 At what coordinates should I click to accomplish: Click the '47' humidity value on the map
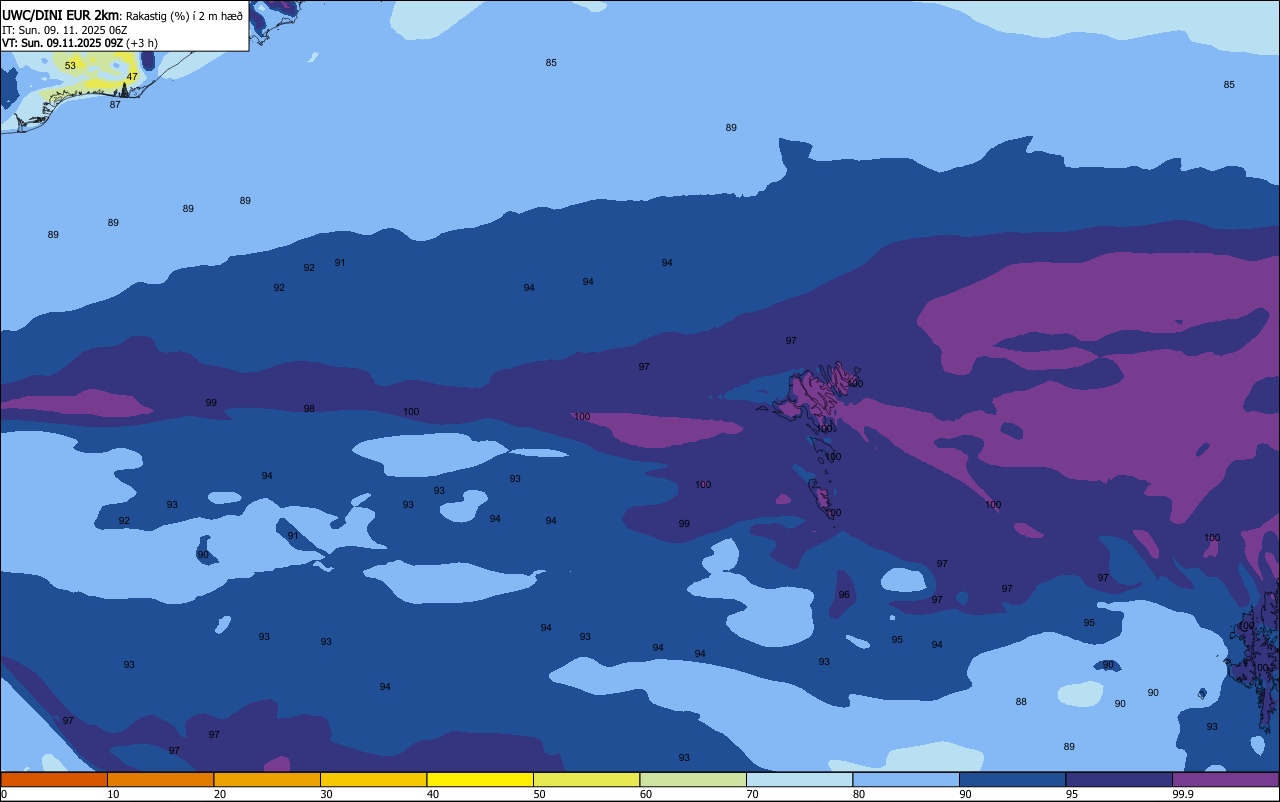132,77
